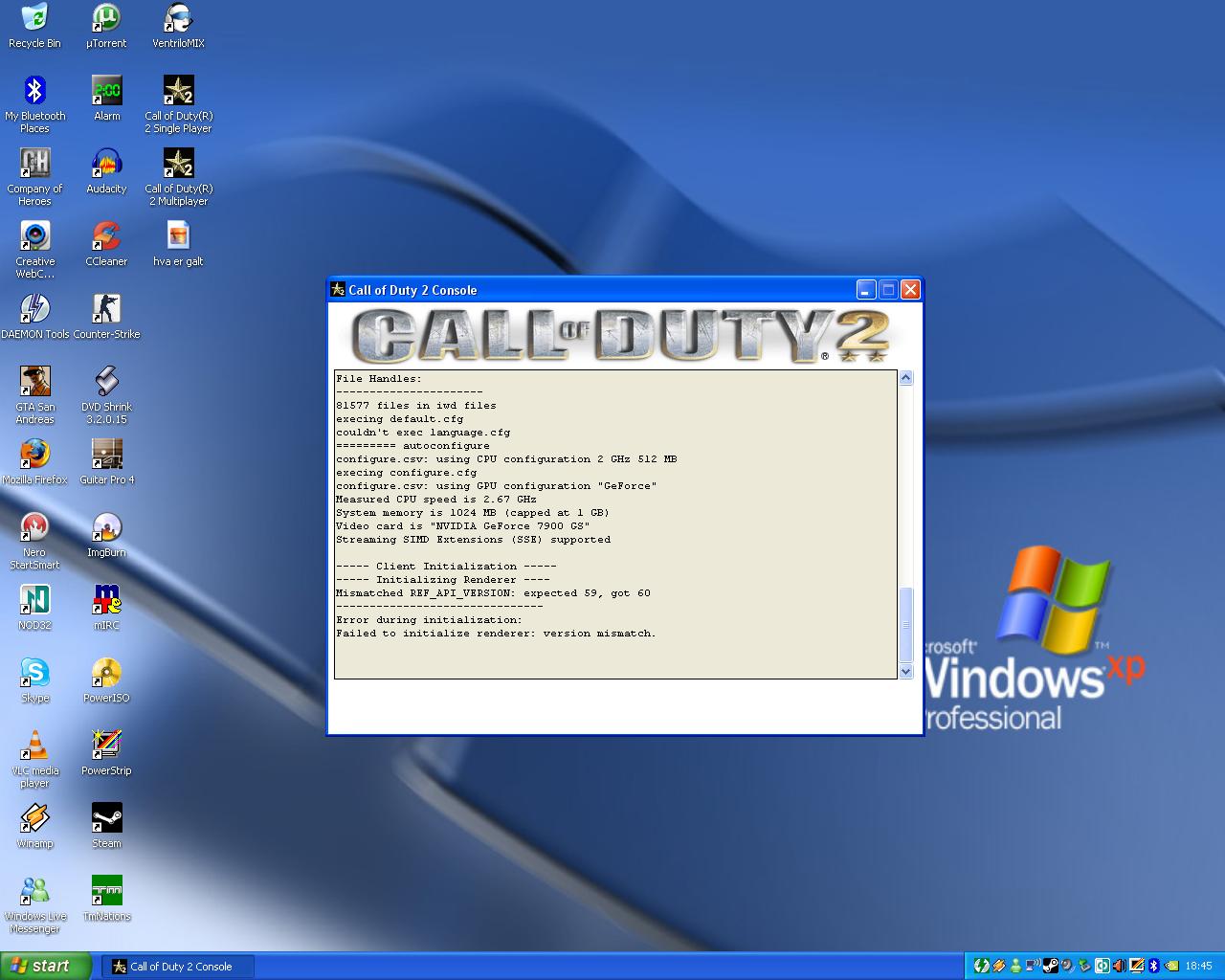Click the 'Error during initialization:' line
The width and height of the screenshot is (1225, 980).
429,620
